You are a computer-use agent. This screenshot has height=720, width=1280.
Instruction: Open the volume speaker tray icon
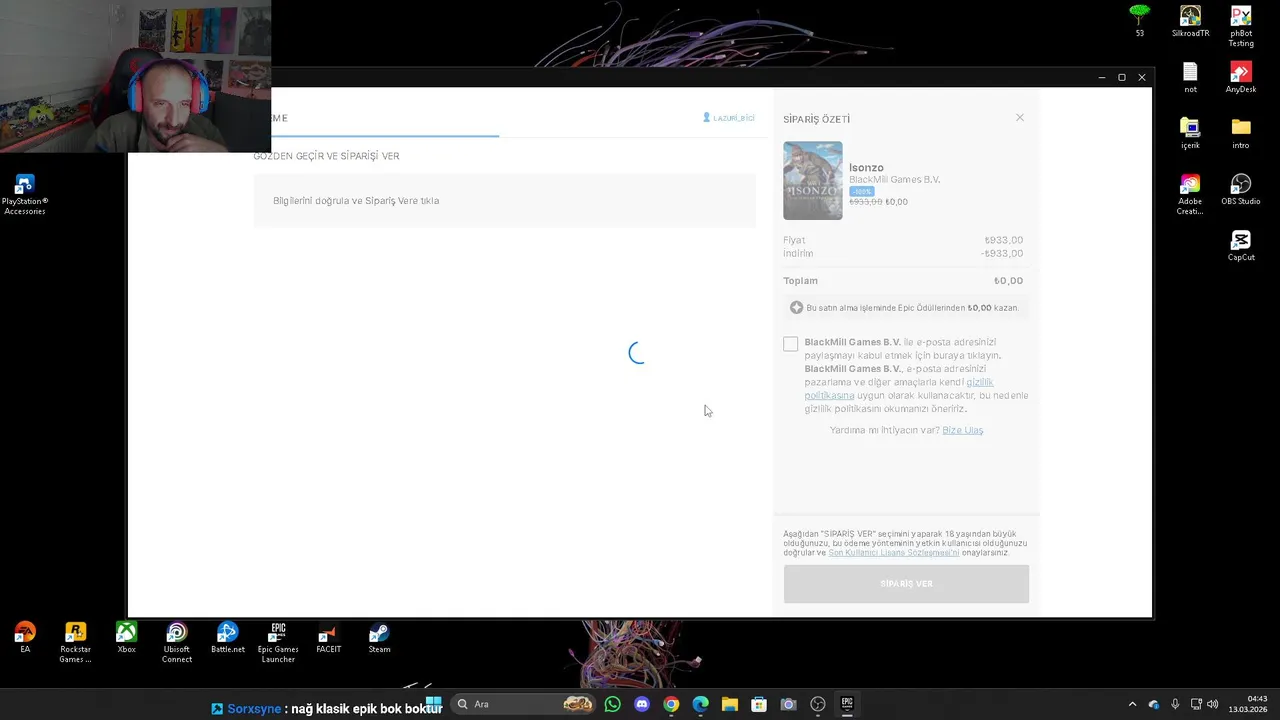(1213, 704)
